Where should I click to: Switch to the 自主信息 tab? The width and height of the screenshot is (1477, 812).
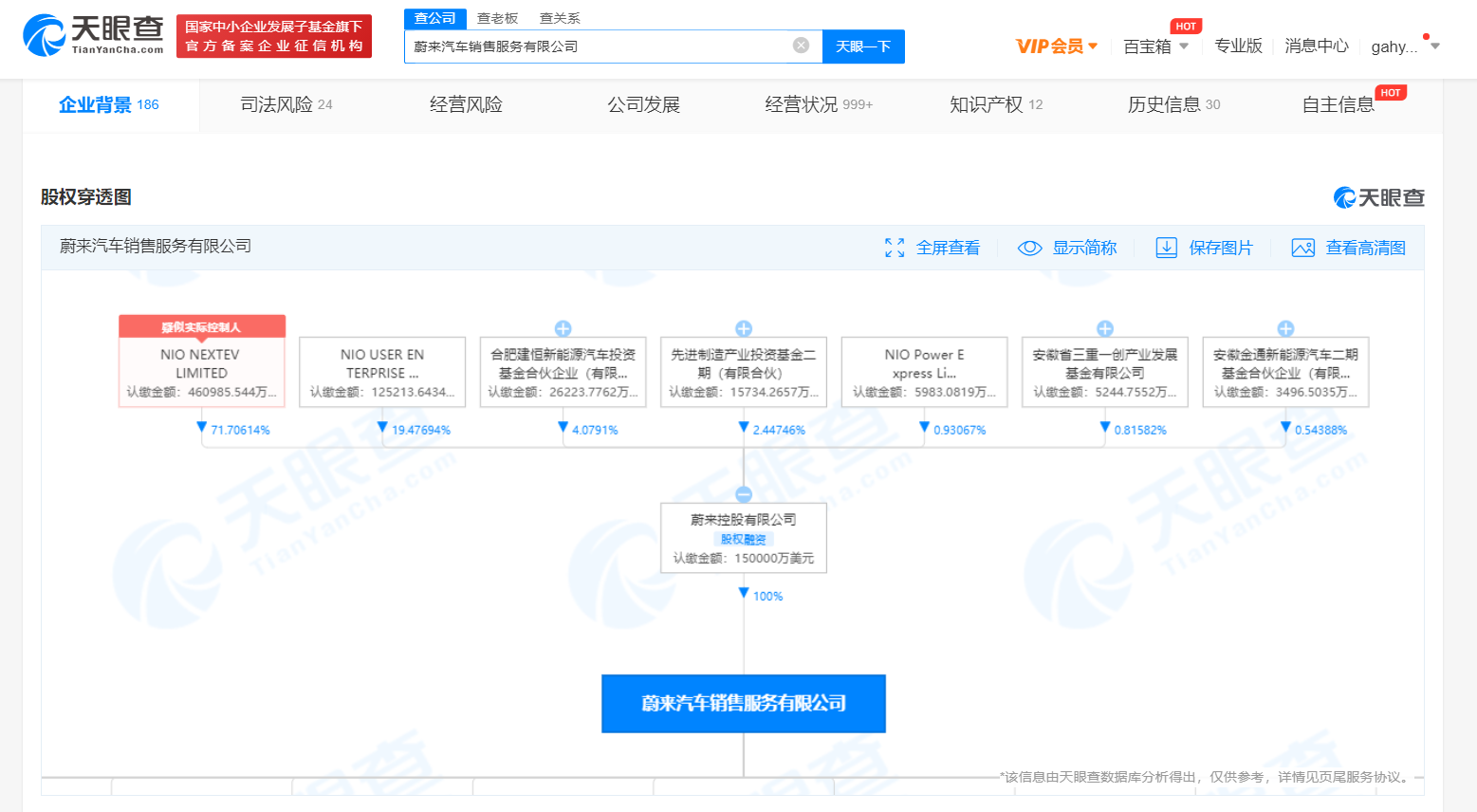pyautogui.click(x=1339, y=104)
